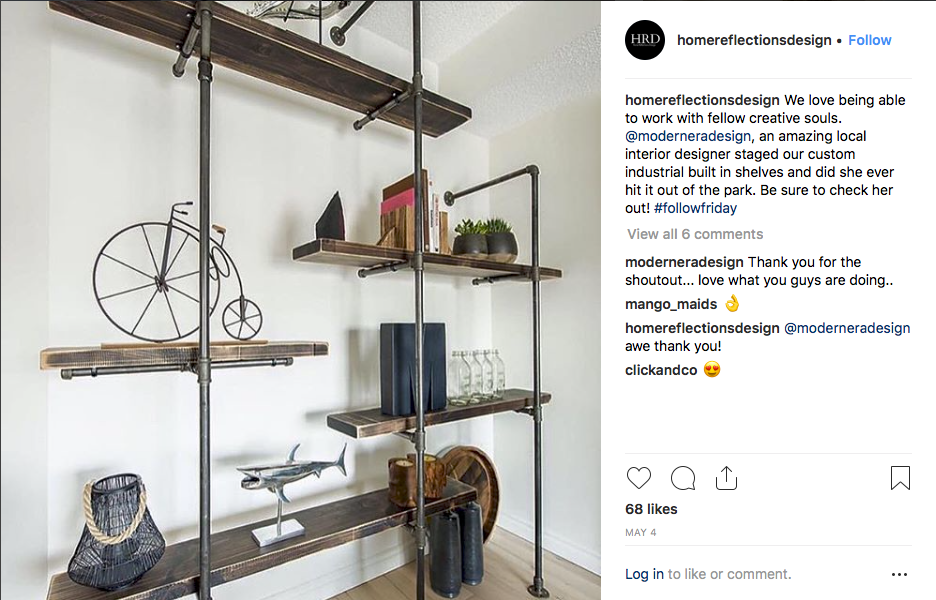The height and width of the screenshot is (600, 936).
Task: Open the clickandco commenter profile
Action: pos(661,370)
